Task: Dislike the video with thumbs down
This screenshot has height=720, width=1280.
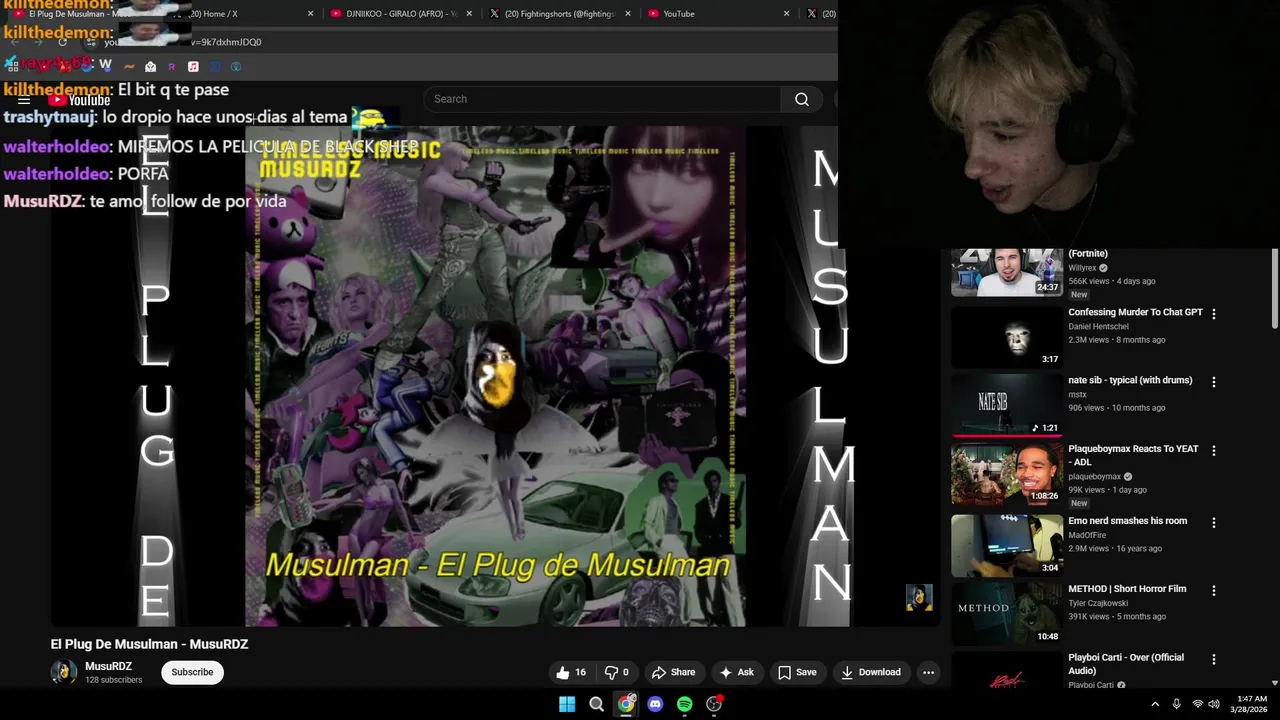Action: (x=617, y=672)
